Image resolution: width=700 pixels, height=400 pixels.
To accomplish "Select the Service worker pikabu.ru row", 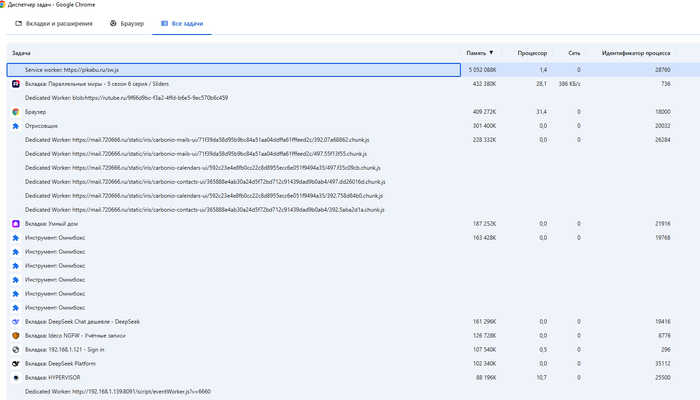I will tap(233, 70).
